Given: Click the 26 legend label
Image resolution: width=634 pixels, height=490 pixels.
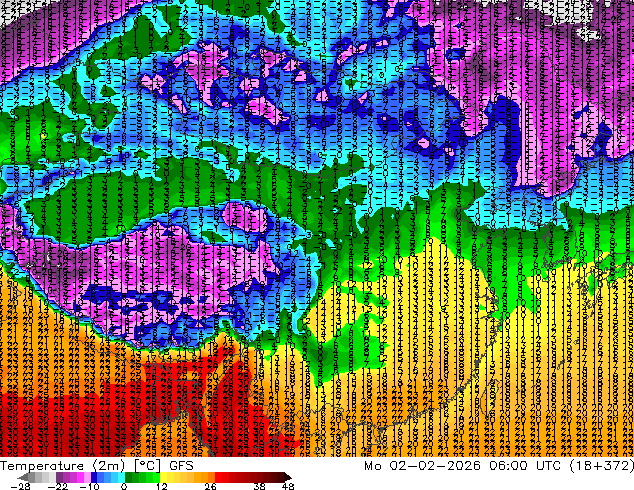Looking at the screenshot, I should 210,486.
